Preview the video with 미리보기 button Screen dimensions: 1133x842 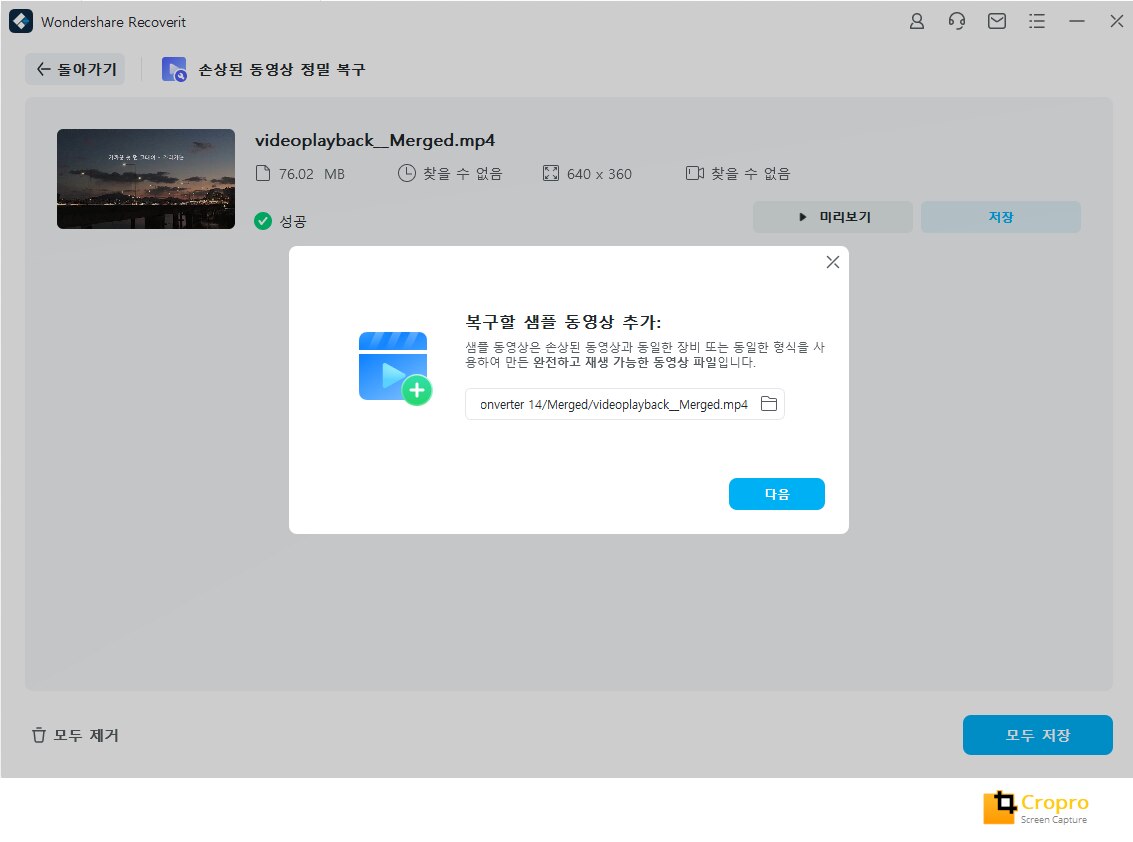pyautogui.click(x=833, y=217)
